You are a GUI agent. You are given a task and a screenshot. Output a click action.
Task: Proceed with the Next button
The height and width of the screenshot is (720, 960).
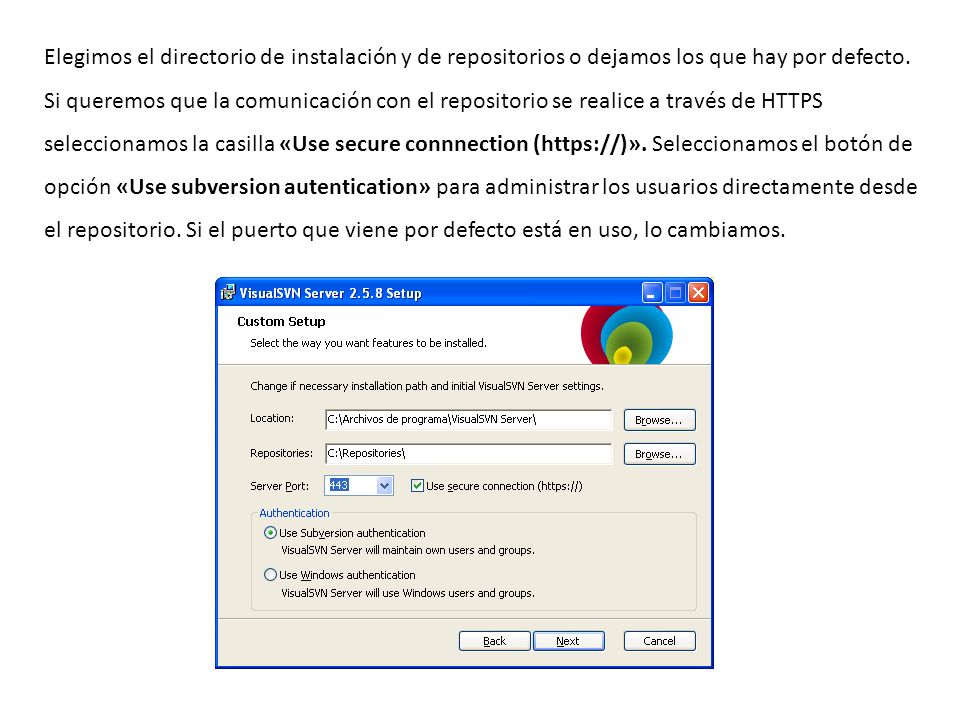568,641
